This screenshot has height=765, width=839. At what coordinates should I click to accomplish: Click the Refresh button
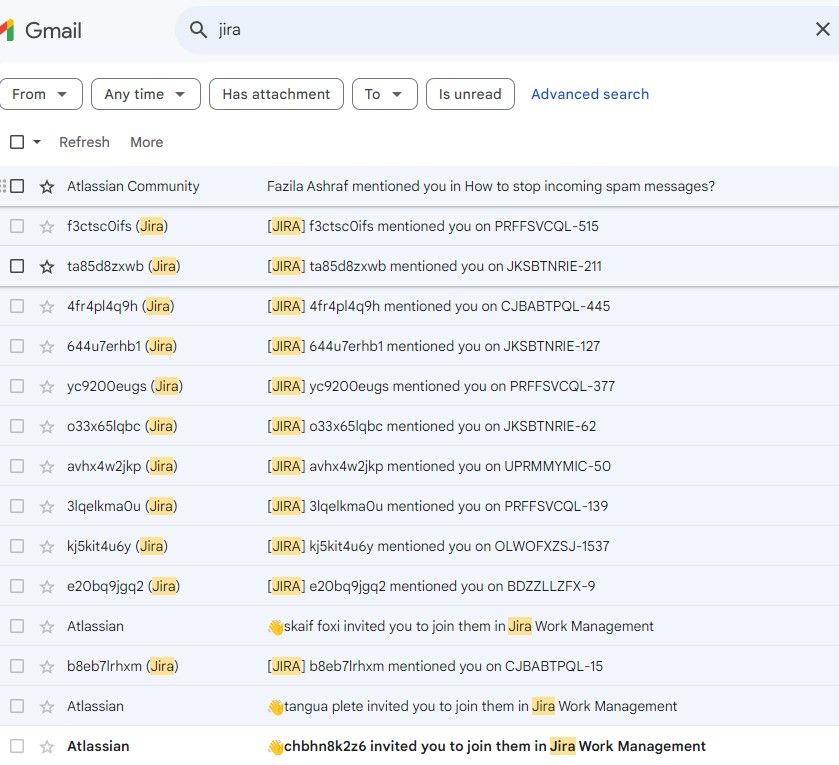pyautogui.click(x=84, y=142)
